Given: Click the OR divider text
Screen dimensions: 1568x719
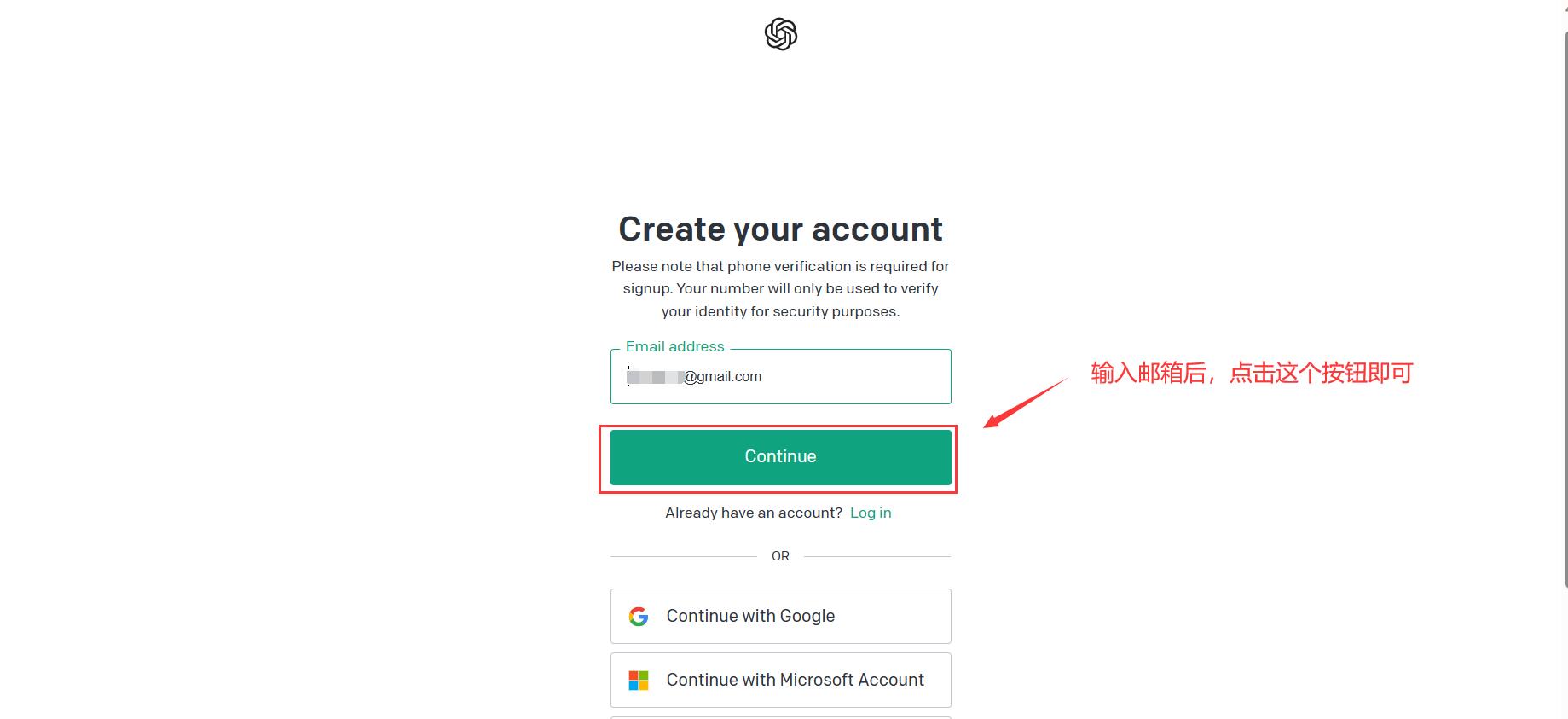Looking at the screenshot, I should click(780, 556).
